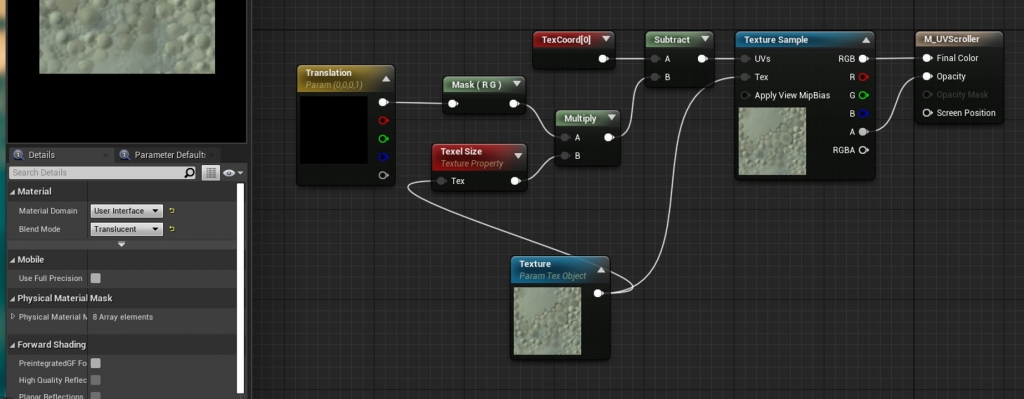Expand the Physical Material Mask array
The width and height of the screenshot is (1024, 399).
pos(13,317)
